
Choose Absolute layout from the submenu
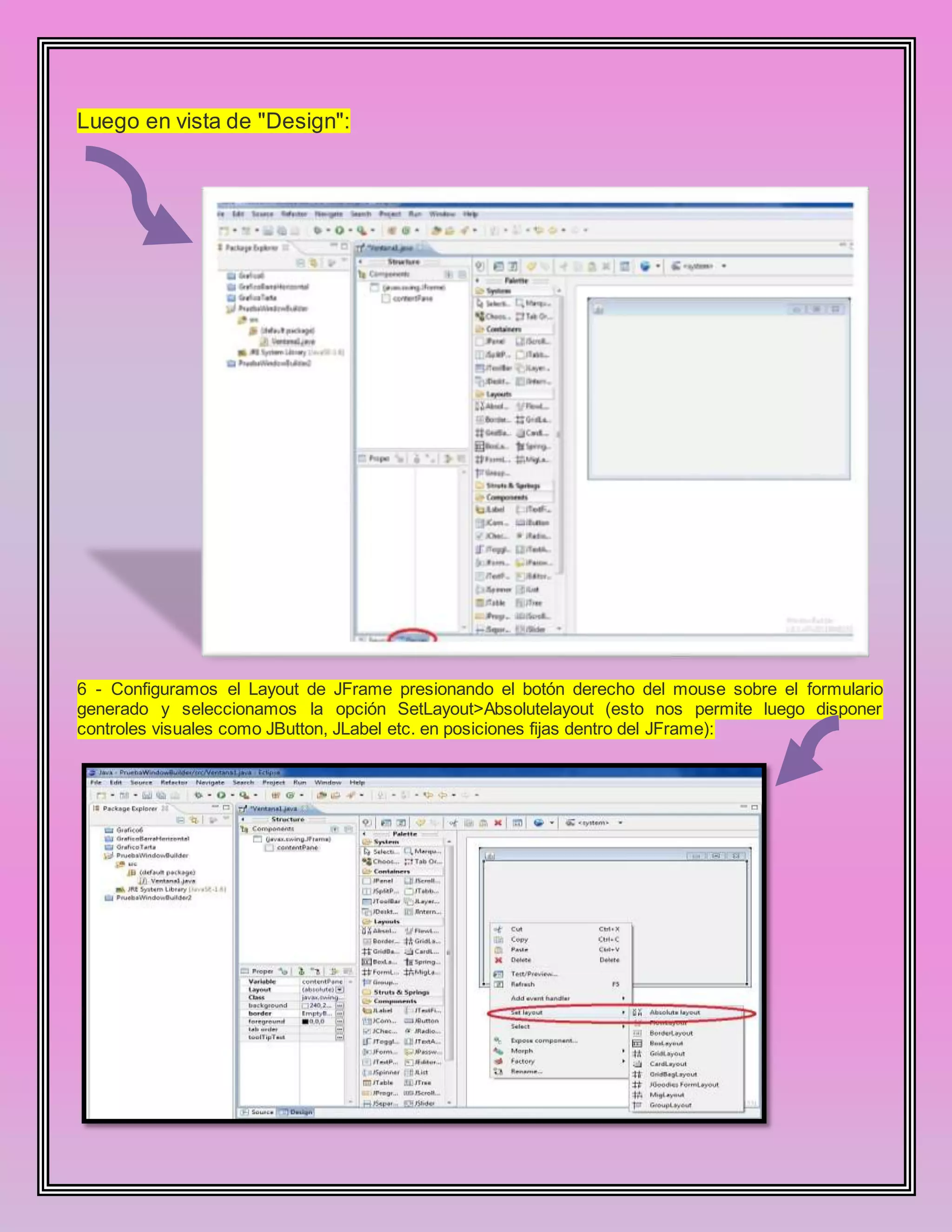[687, 1012]
